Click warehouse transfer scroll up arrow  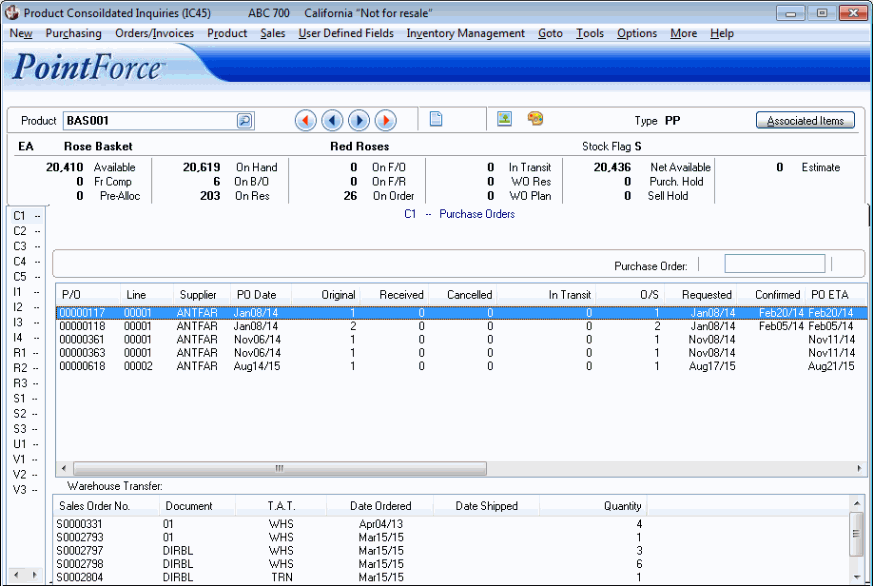(856, 504)
